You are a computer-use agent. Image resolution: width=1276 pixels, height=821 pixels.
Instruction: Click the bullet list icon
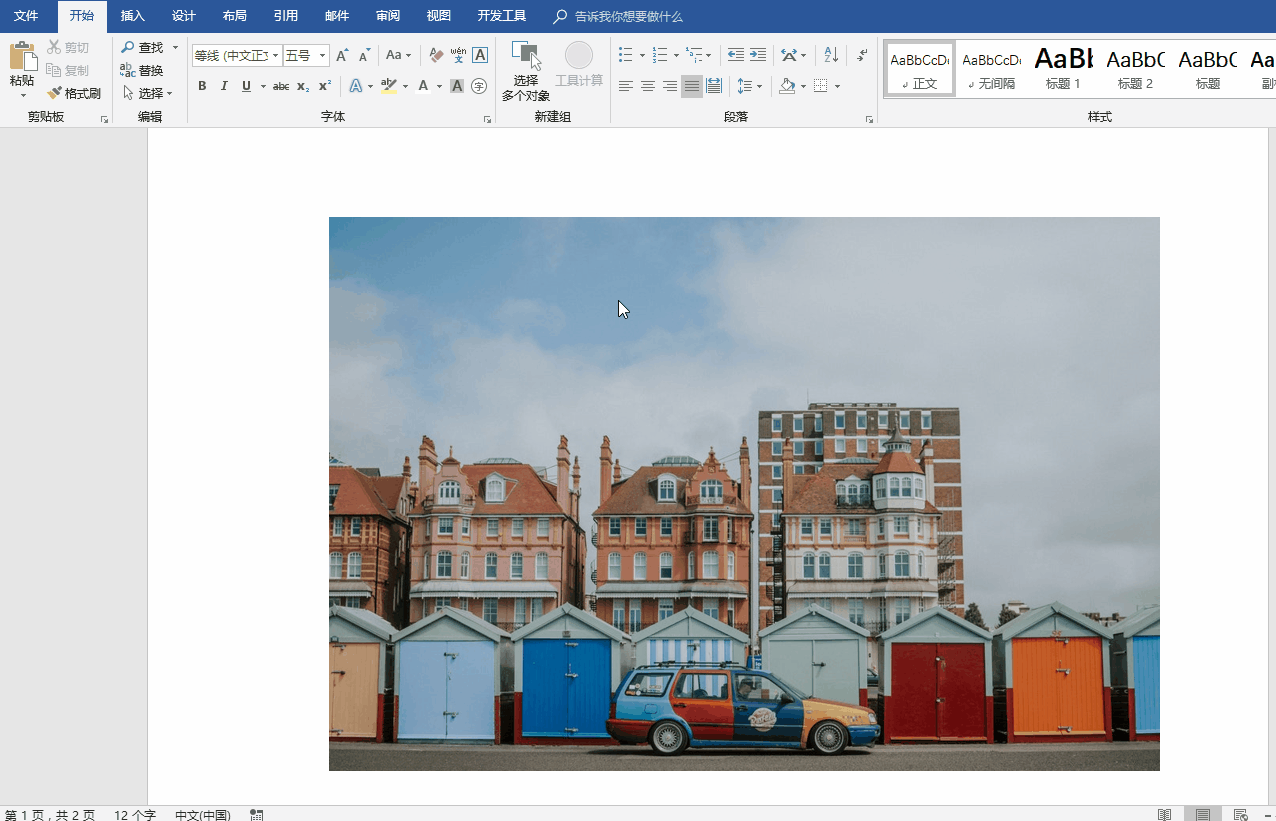[x=625, y=55]
